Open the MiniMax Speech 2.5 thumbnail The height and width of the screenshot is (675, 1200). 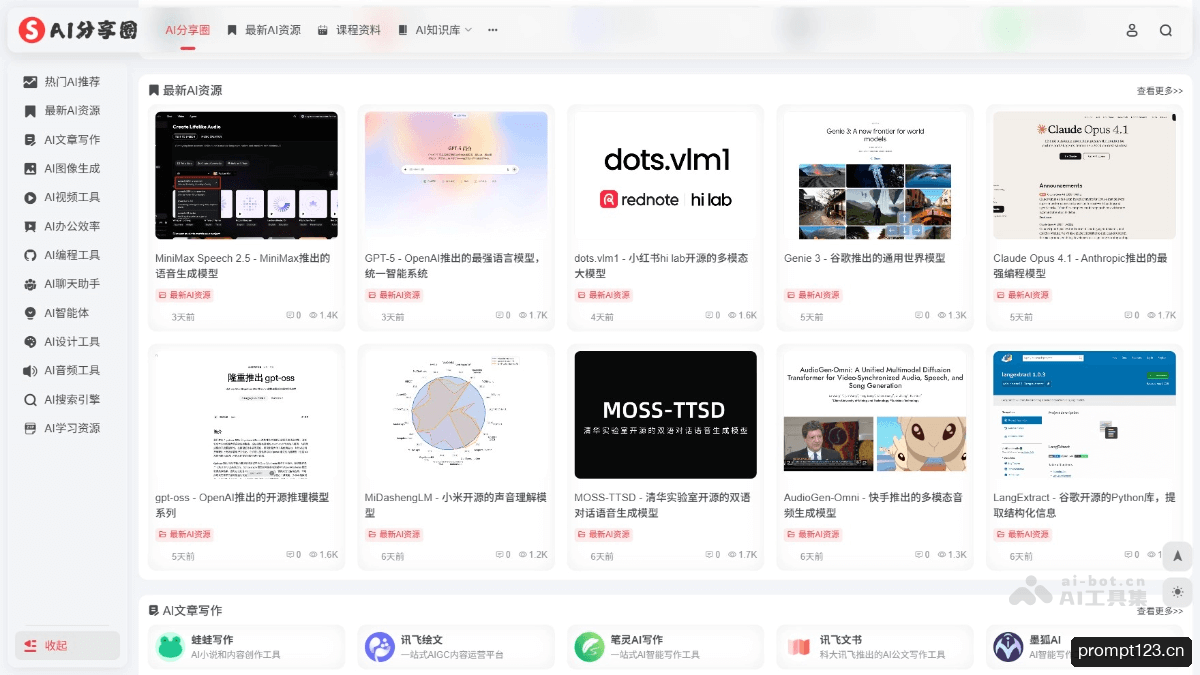[247, 175]
